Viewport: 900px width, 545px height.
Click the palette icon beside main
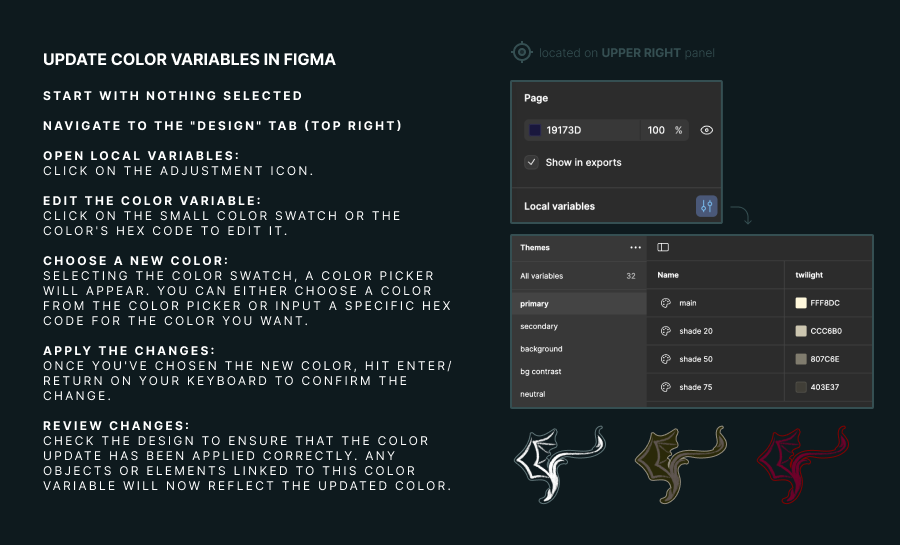click(665, 303)
